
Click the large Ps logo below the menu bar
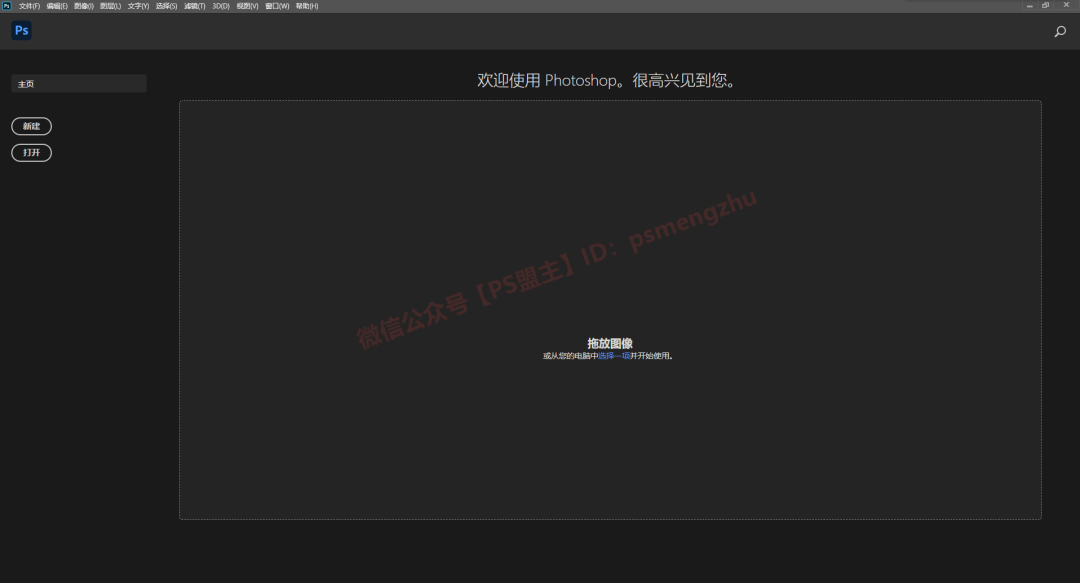pos(21,30)
